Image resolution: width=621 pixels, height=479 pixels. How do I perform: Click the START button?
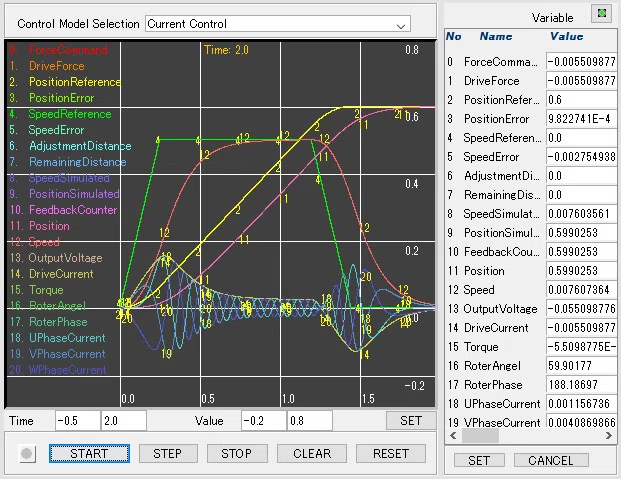[89, 453]
